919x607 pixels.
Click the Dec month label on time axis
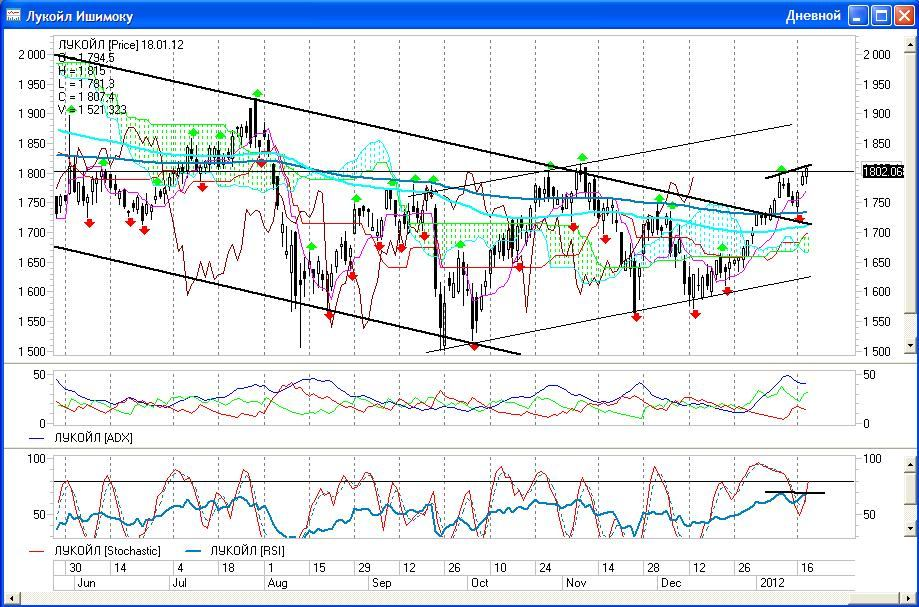coord(670,583)
